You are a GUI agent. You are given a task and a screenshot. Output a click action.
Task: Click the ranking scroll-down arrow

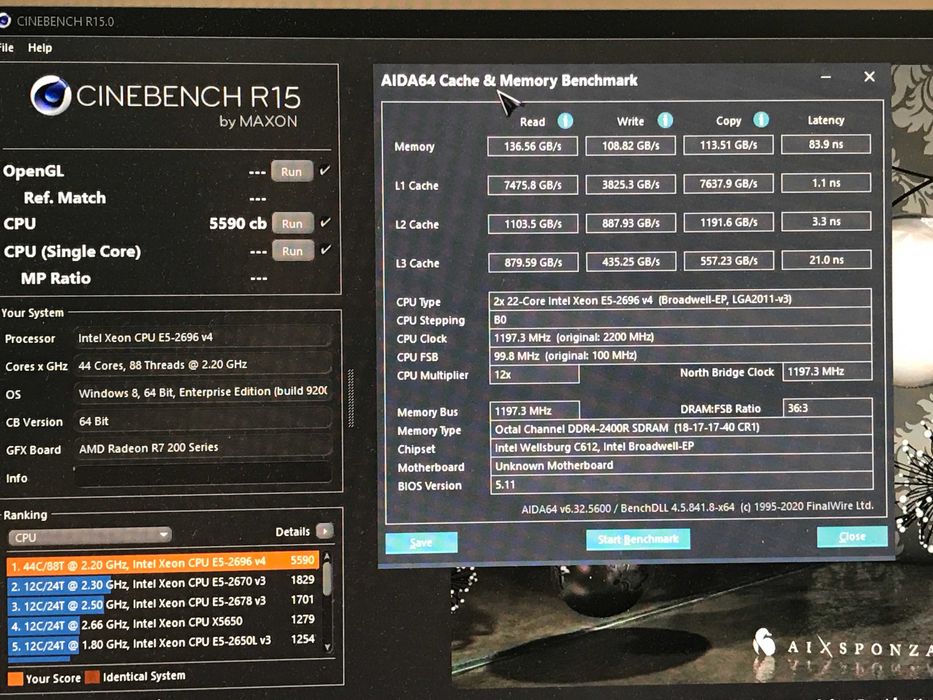pos(327,646)
